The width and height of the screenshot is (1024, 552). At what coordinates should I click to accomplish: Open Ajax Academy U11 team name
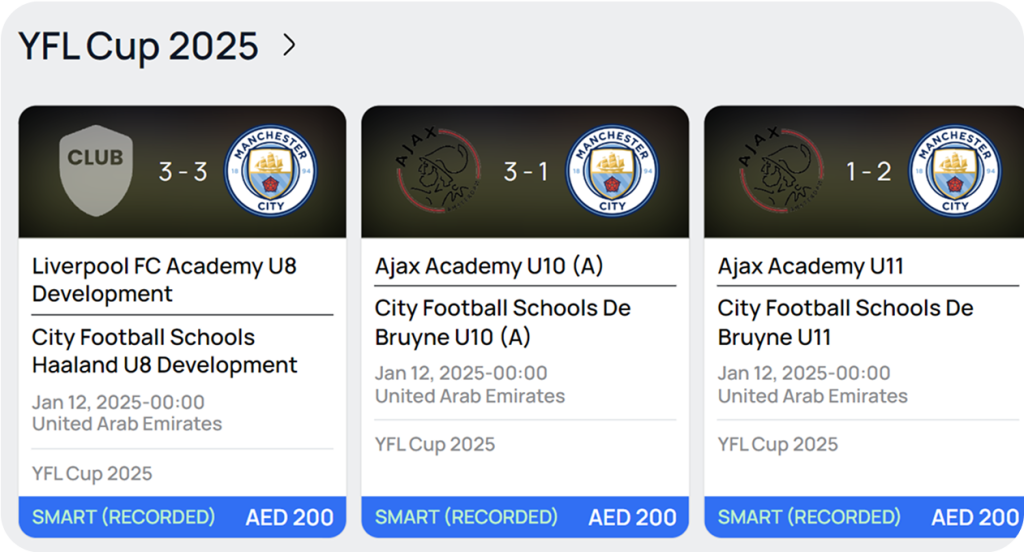811,266
